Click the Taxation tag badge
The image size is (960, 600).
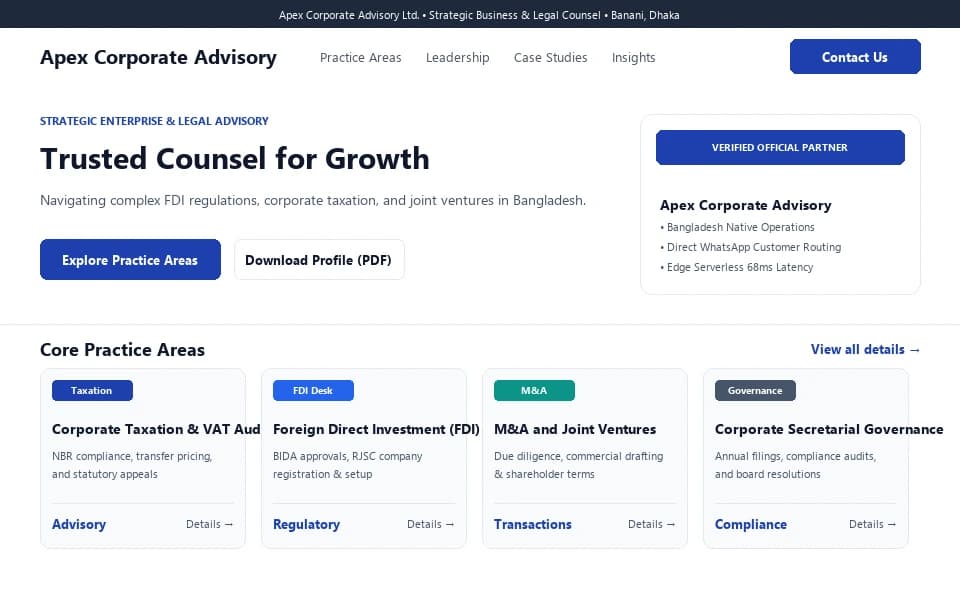click(x=92, y=391)
